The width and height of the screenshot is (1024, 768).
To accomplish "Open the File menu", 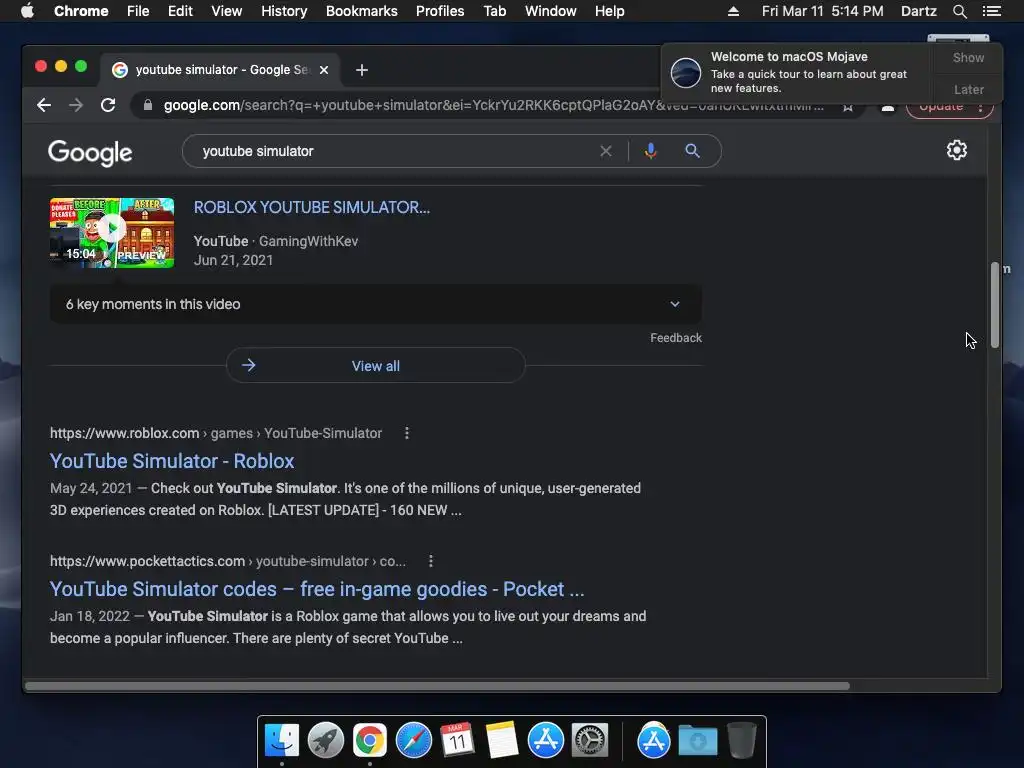I will pyautogui.click(x=138, y=11).
